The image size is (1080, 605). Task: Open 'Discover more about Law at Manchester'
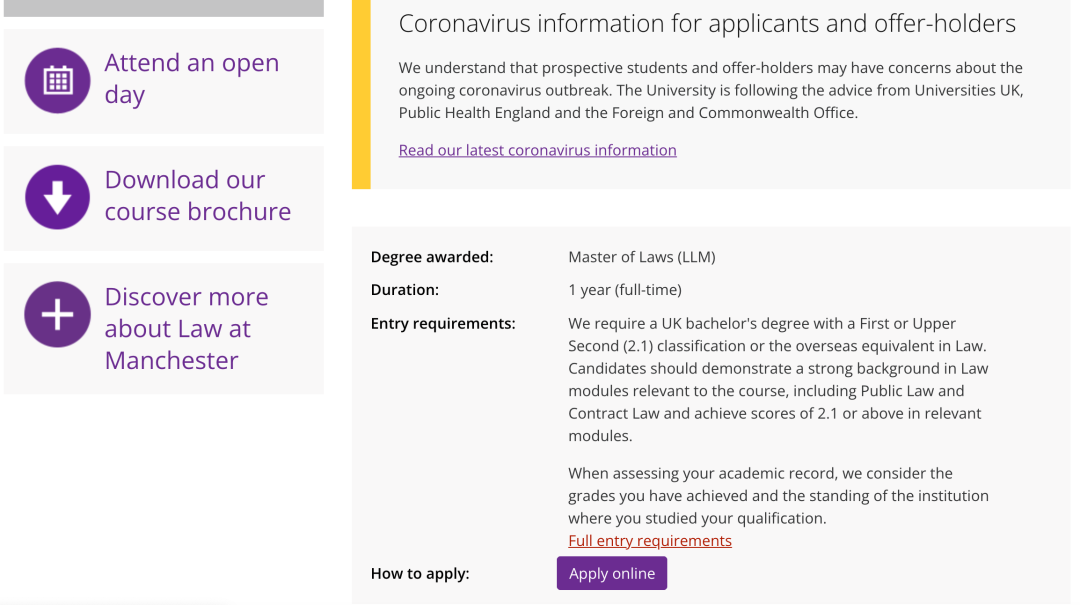[x=186, y=328]
